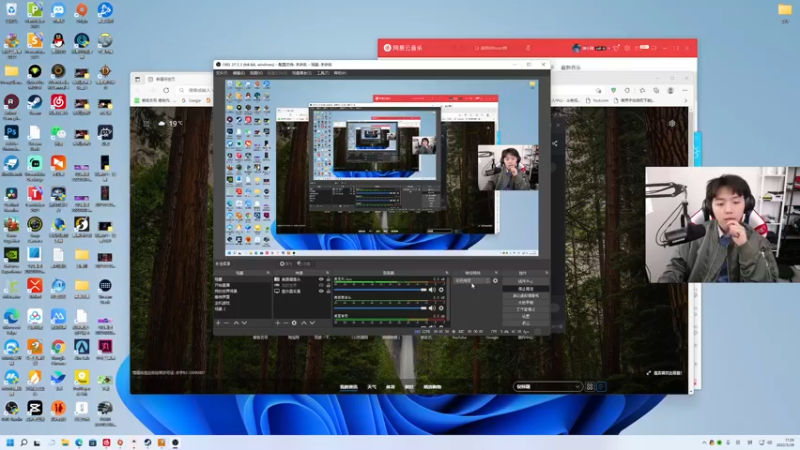Click webcam overlay on desktop right side
The height and width of the screenshot is (450, 800).
[722, 224]
